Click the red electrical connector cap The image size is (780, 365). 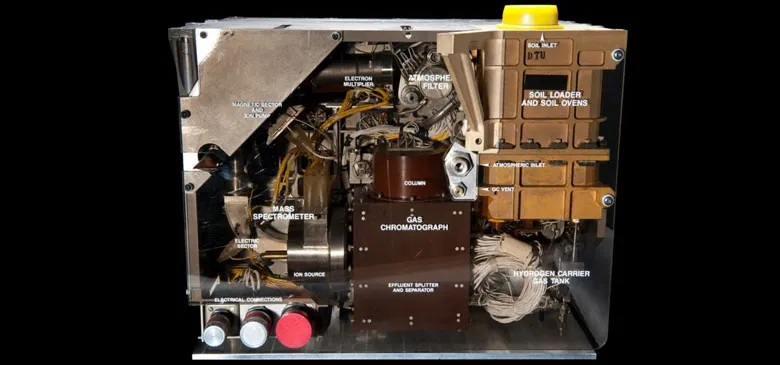(293, 329)
